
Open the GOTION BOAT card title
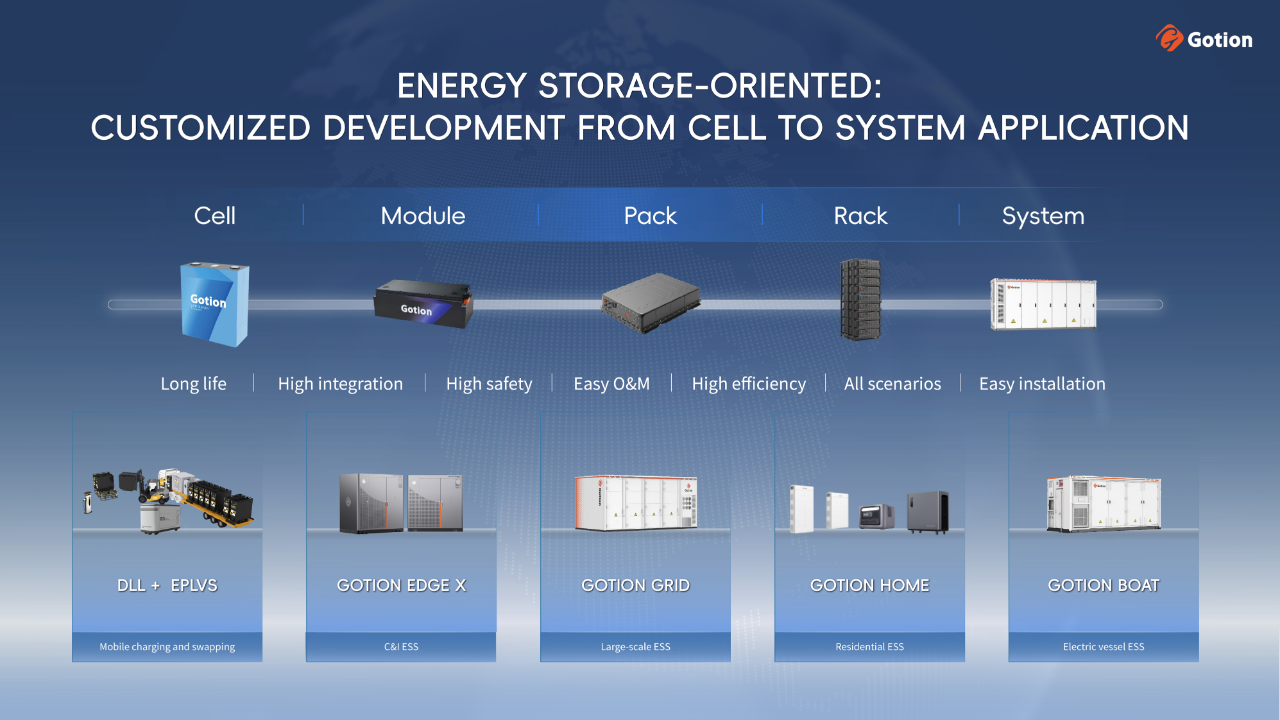pos(1104,585)
